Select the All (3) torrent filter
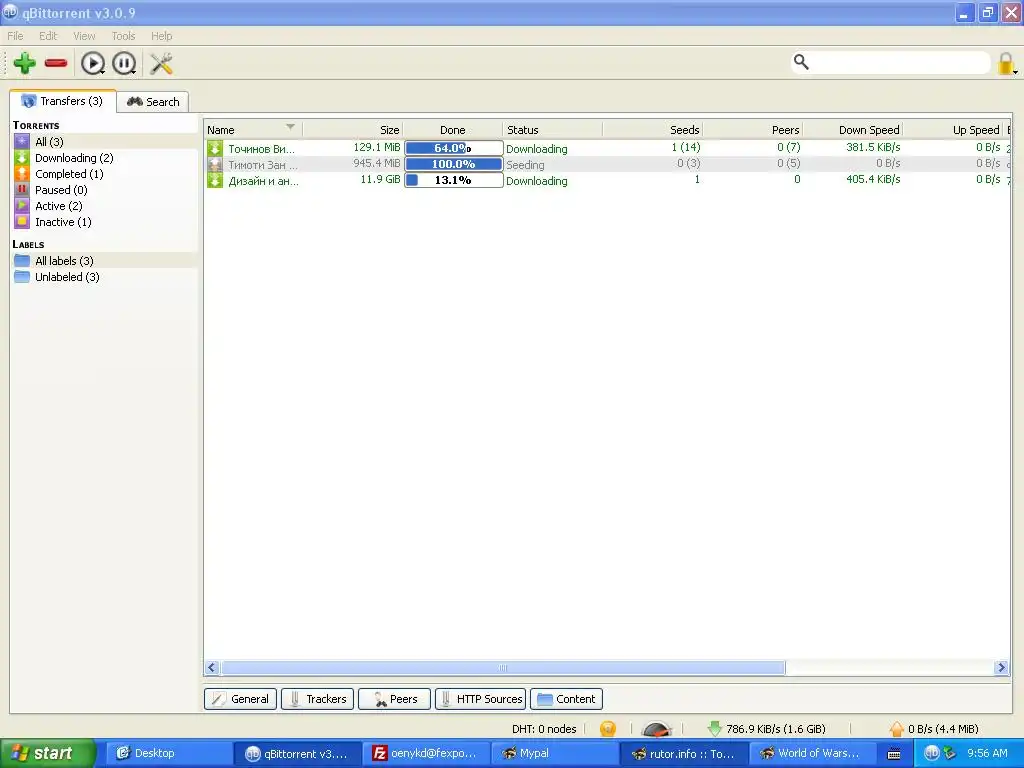The image size is (1024, 768). 104,142
